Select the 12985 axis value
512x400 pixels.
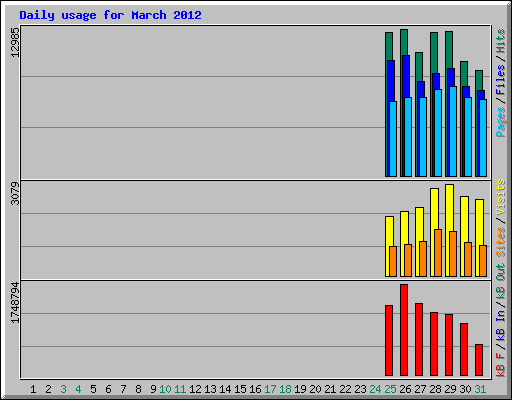[x=15, y=42]
